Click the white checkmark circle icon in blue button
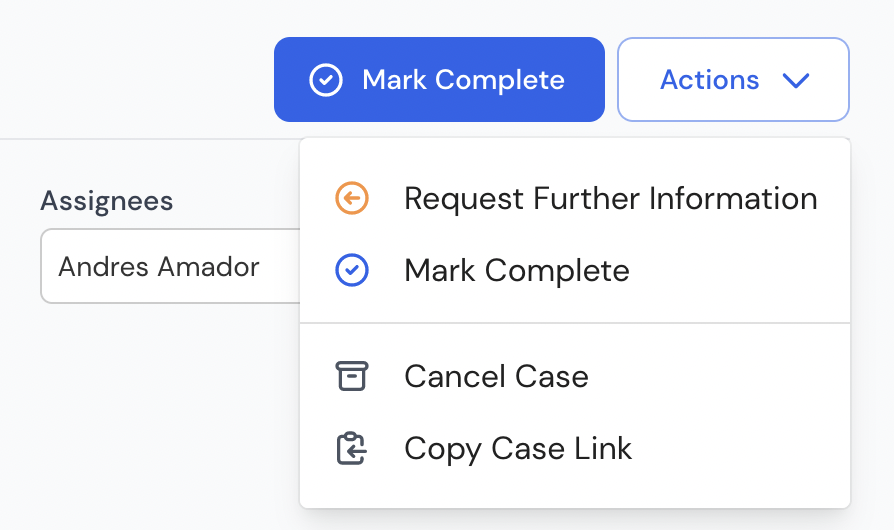The width and height of the screenshot is (894, 530). tap(326, 80)
